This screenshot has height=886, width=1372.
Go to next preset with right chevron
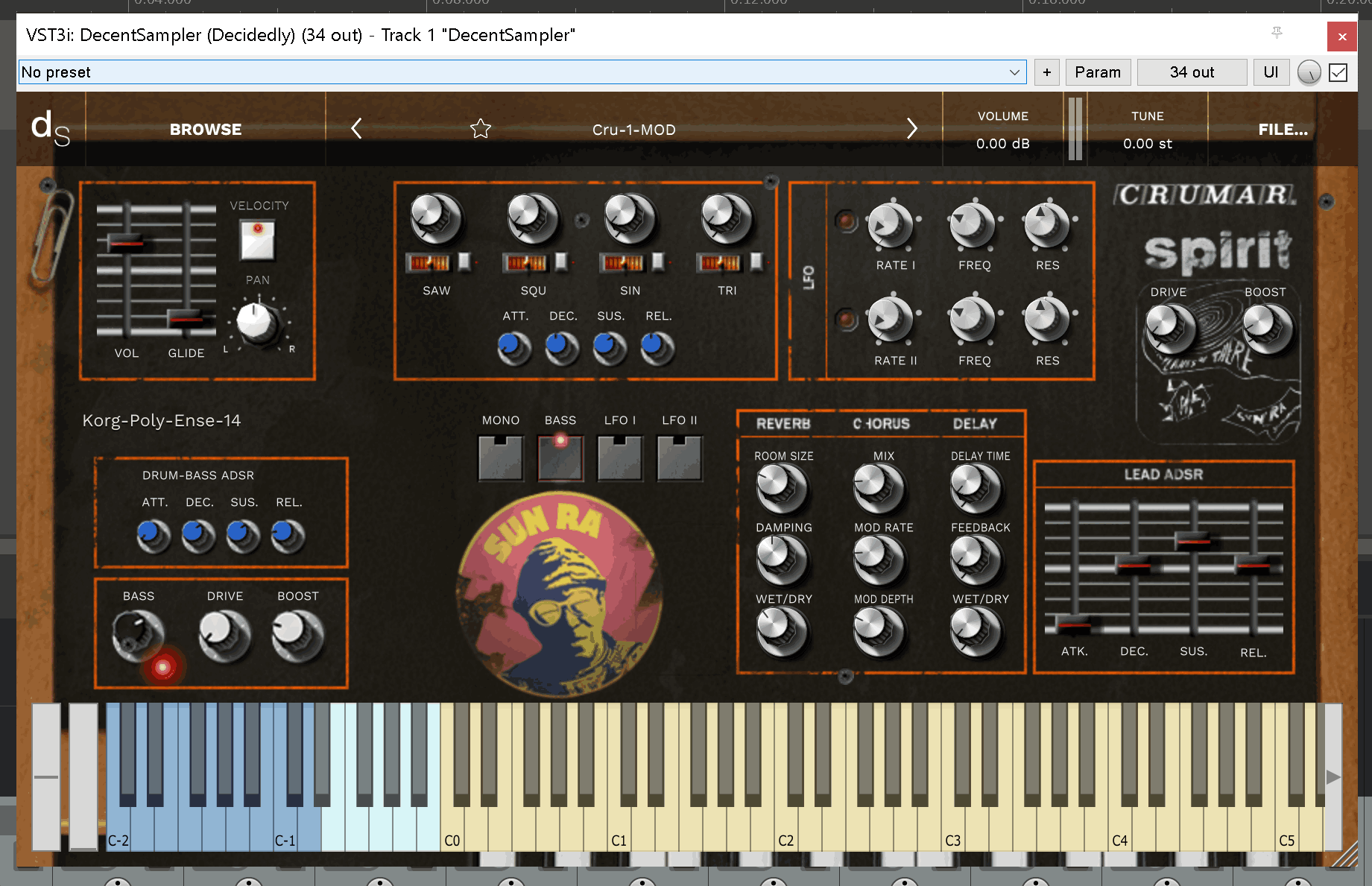911,129
